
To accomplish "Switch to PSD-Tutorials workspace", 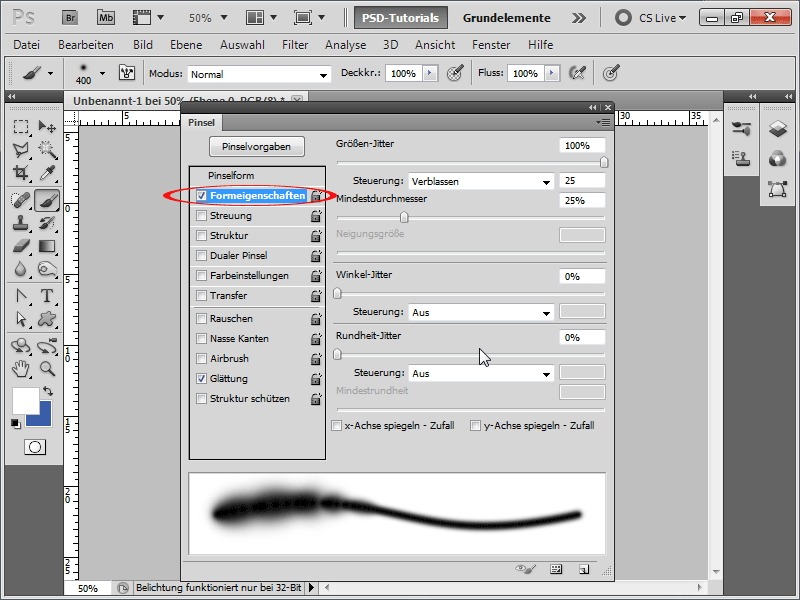I will pyautogui.click(x=401, y=18).
